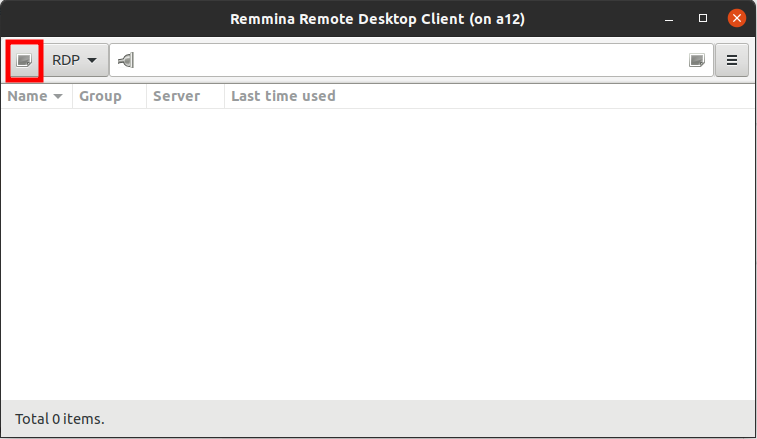The width and height of the screenshot is (757, 439).
Task: Click the new connection profile icon
Action: pos(24,60)
